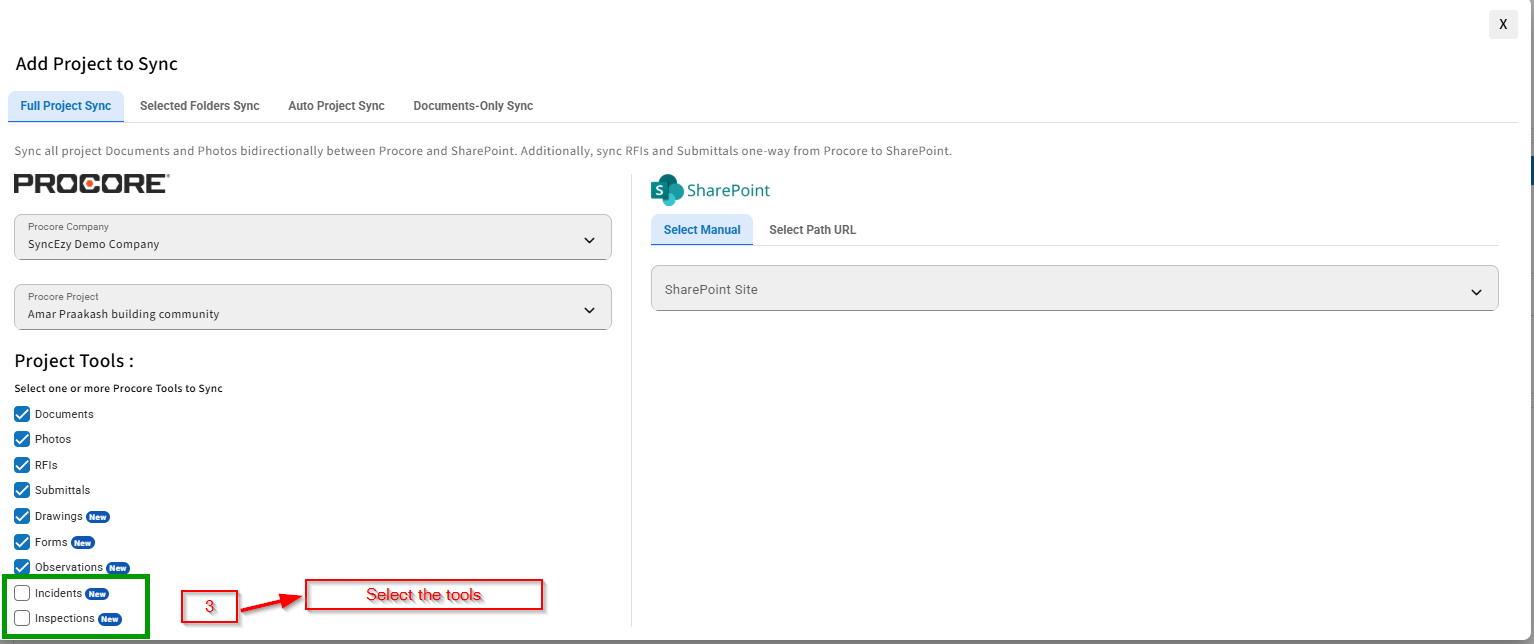This screenshot has width=1534, height=644.
Task: Click 'Select one or more Procore Tools' text
Action: click(119, 388)
